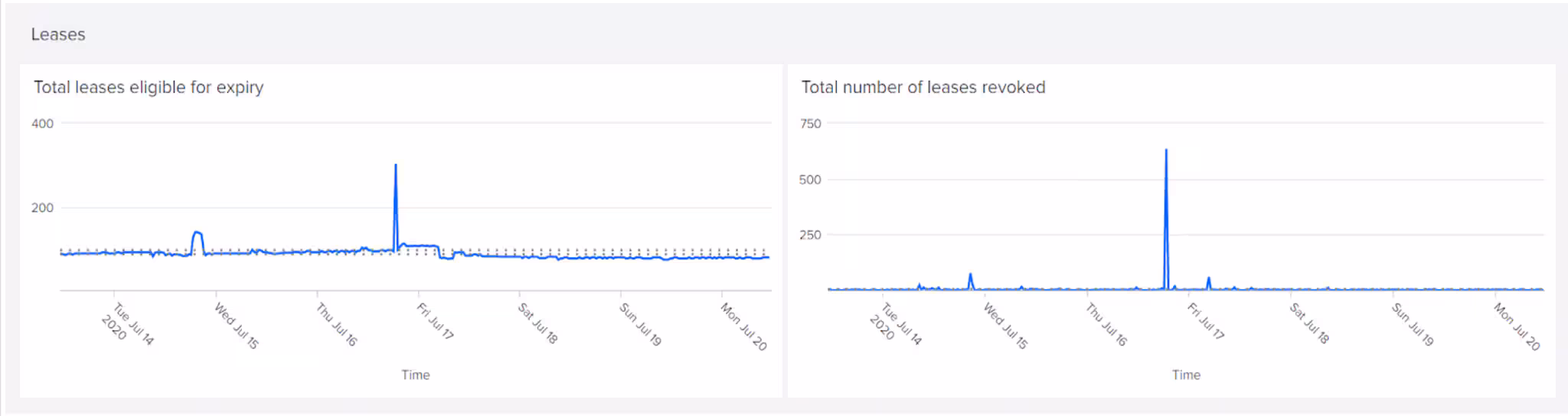Click the tallest spike peak in the revoked chart
Screen dimensions: 1568x416
1166,151
